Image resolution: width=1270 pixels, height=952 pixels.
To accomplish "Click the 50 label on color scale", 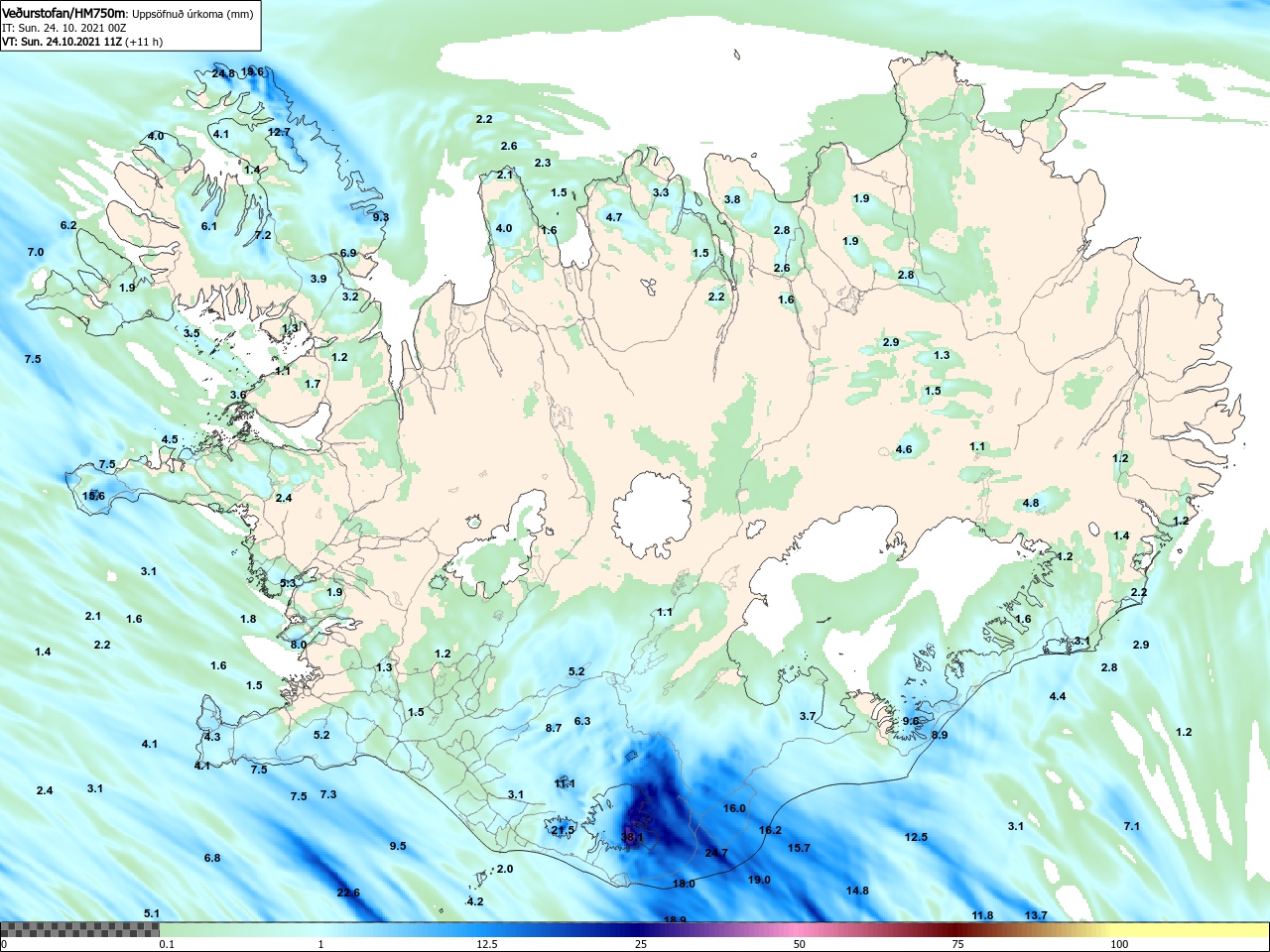I will click(x=800, y=944).
